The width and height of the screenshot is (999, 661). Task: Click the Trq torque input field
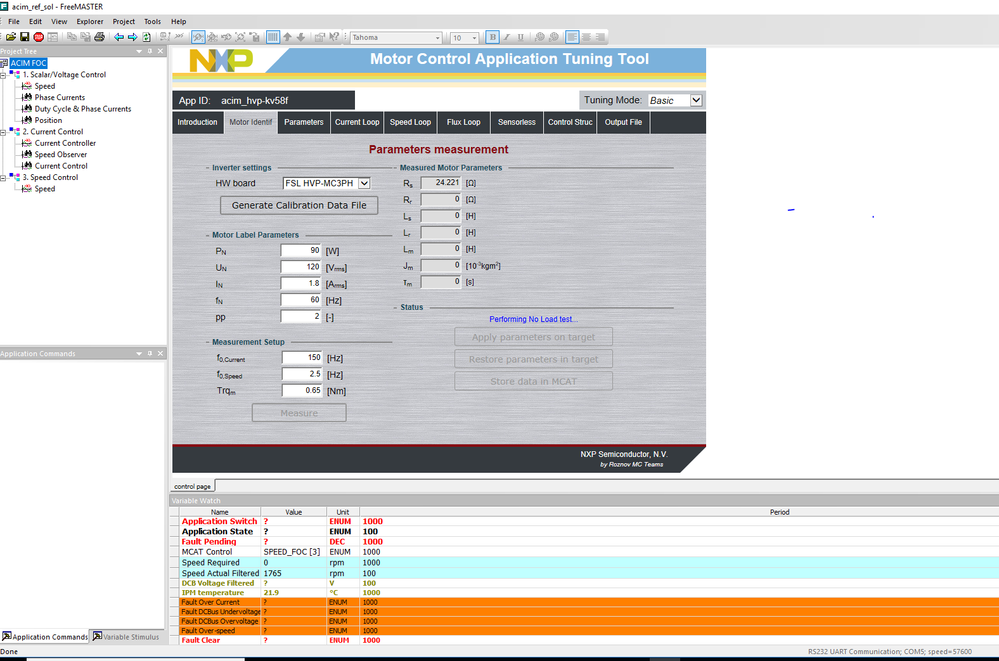pos(302,391)
